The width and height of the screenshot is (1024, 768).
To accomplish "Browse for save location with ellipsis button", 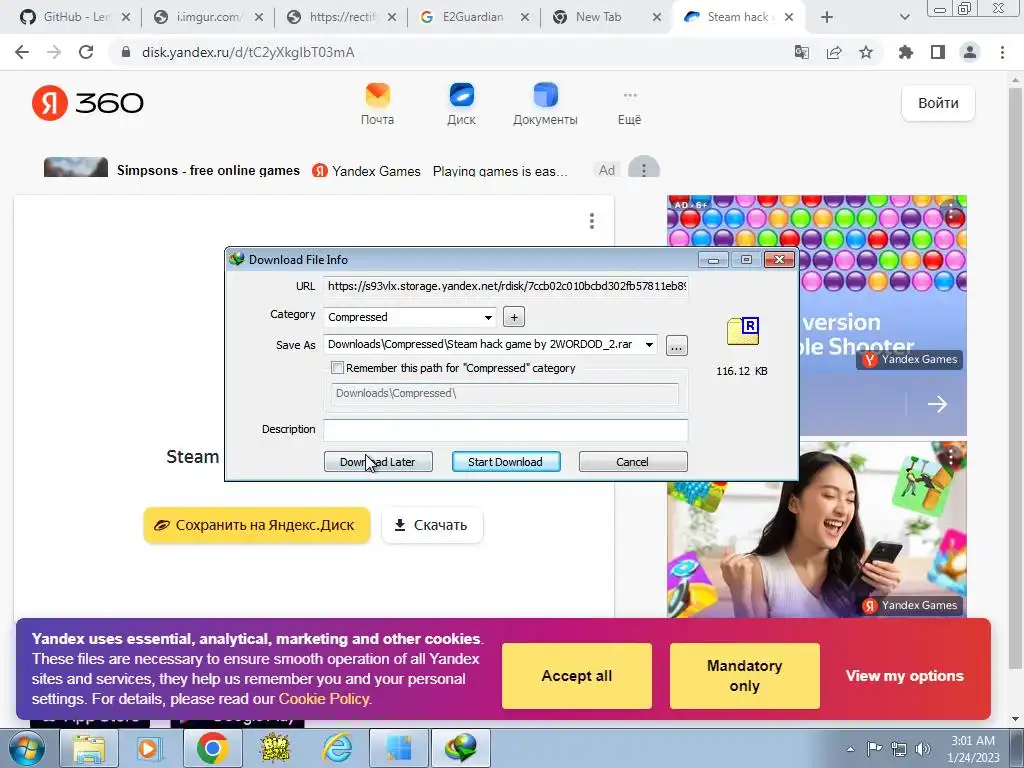I will (677, 345).
